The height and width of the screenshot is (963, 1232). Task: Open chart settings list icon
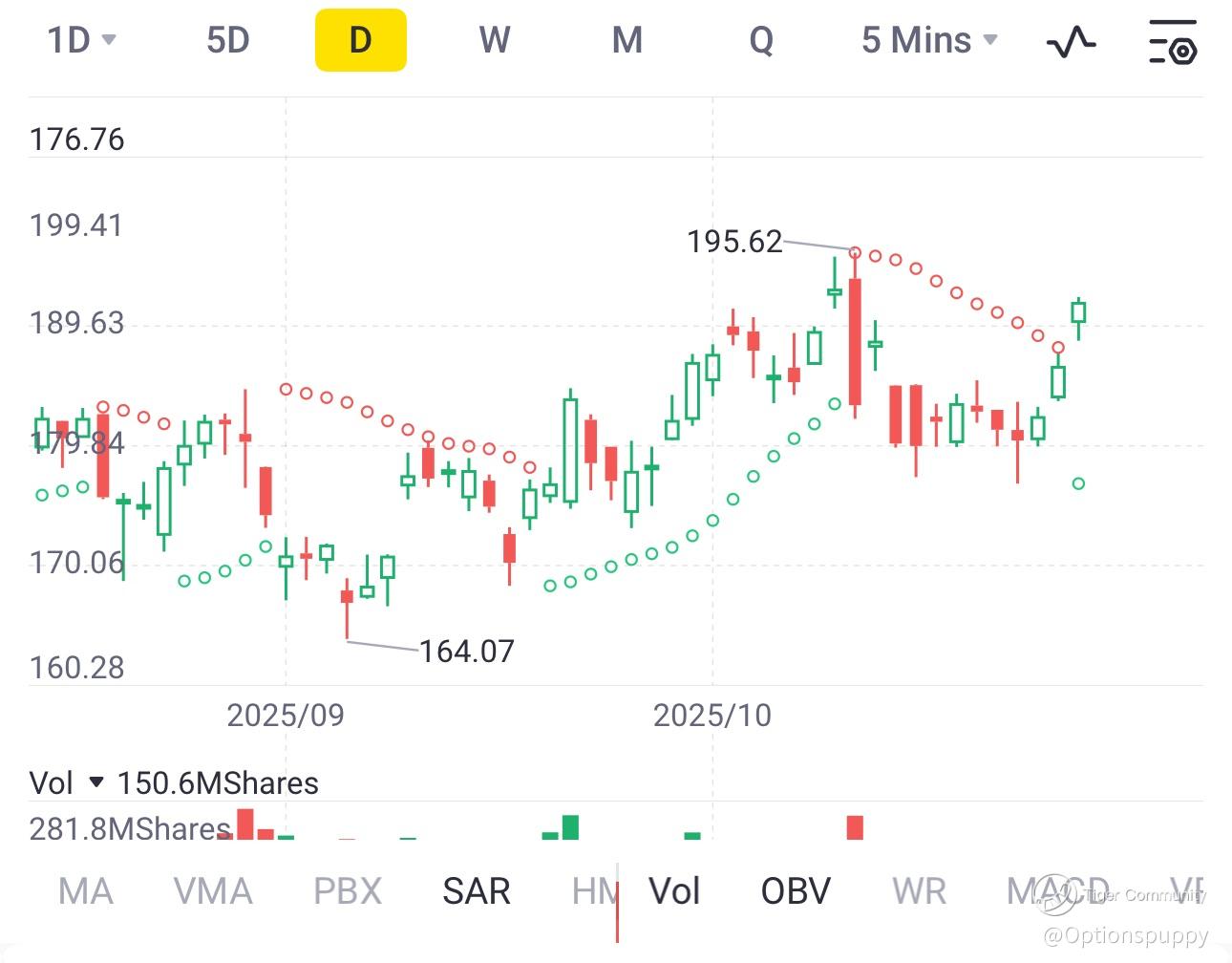point(1172,41)
